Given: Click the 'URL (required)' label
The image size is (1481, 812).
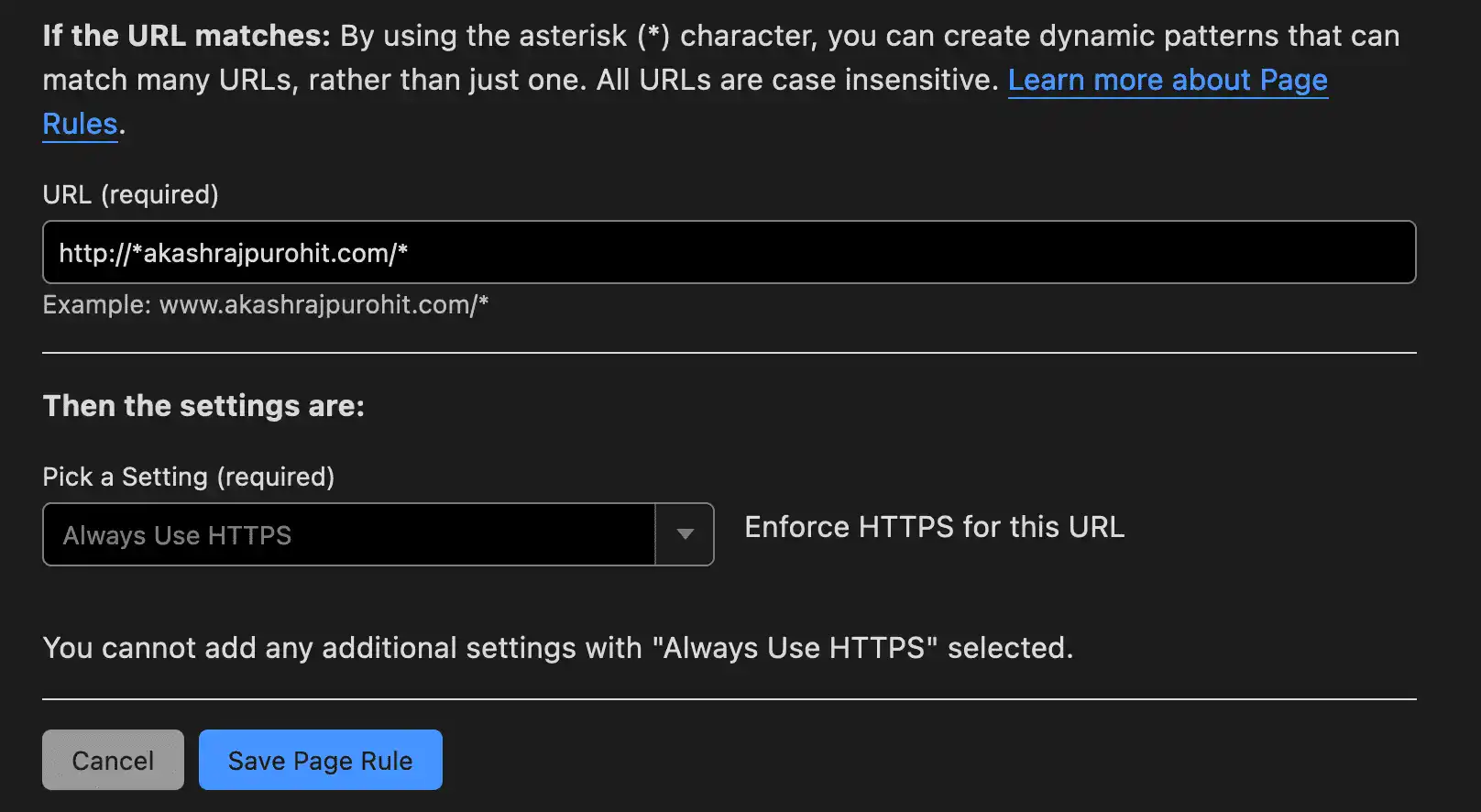Looking at the screenshot, I should pos(131,194).
